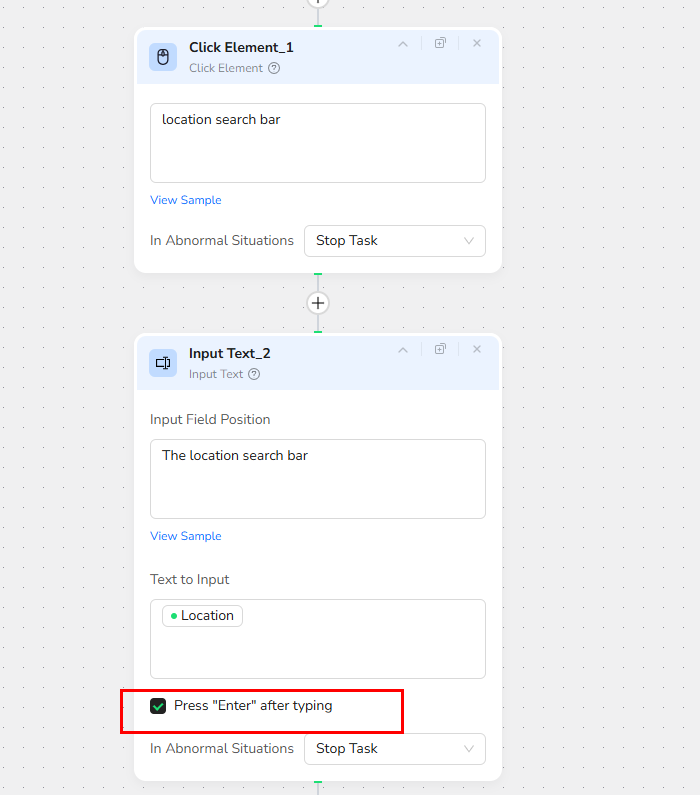Viewport: 700px width, 795px height.
Task: Click the mouse icon on Click Element_1
Action: click(x=163, y=57)
